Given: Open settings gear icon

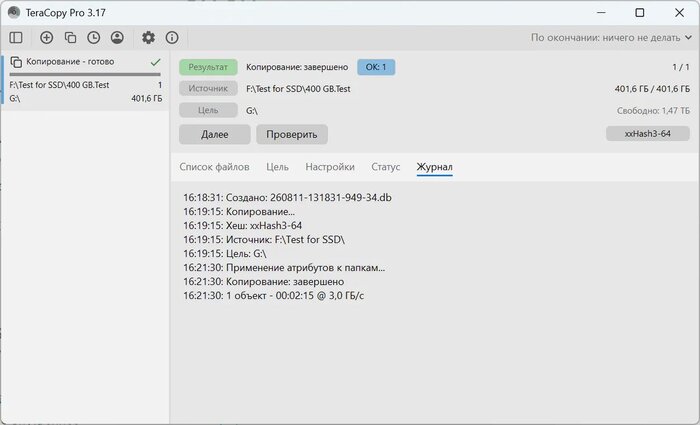Looking at the screenshot, I should click(148, 38).
